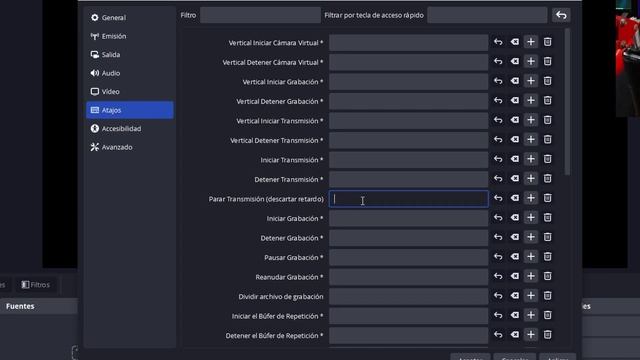Add hotkey for Detener Transmisión
Image resolution: width=640 pixels, height=360 pixels.
(531, 179)
